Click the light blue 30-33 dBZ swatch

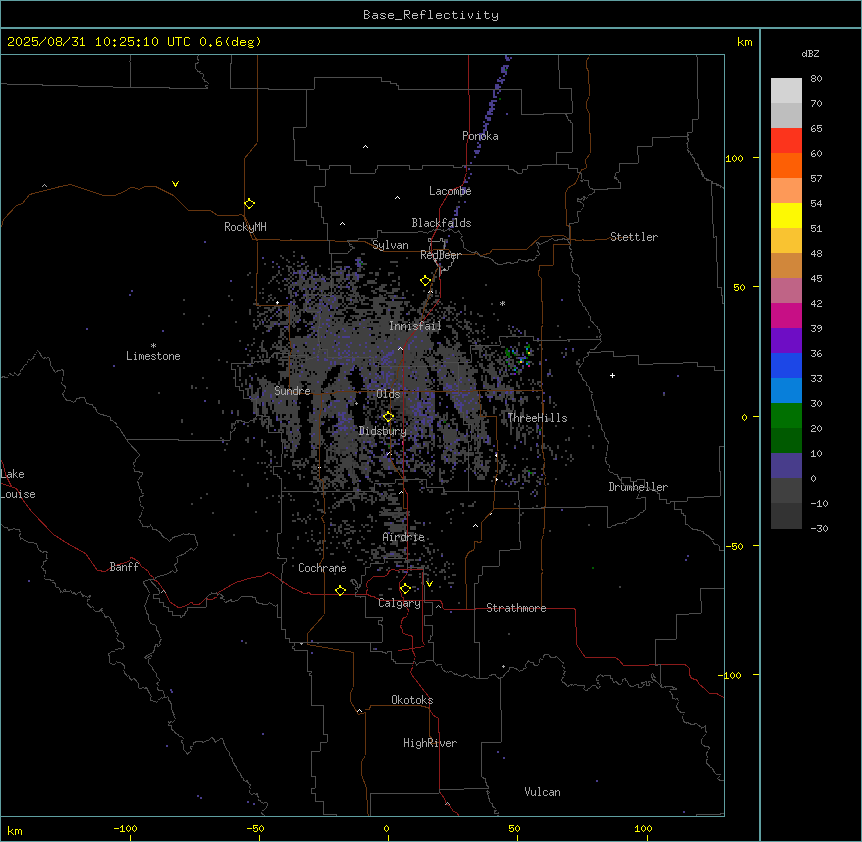coord(786,391)
